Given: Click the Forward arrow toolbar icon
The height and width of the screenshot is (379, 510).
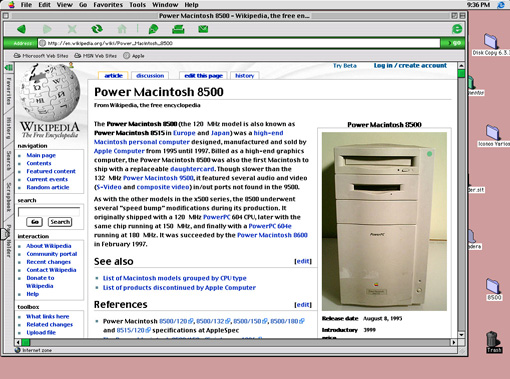Looking at the screenshot, I should [x=47, y=29].
